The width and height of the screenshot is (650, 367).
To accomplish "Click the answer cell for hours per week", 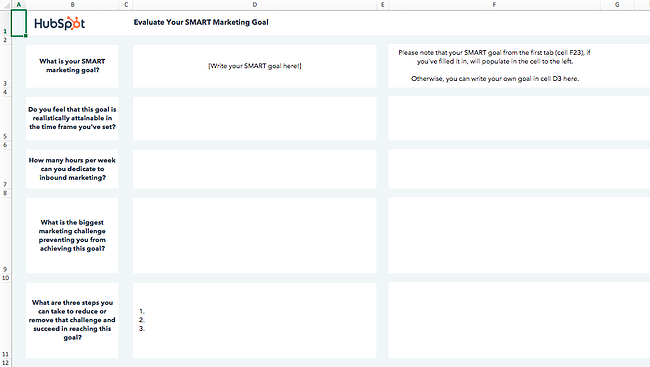I will coord(255,169).
